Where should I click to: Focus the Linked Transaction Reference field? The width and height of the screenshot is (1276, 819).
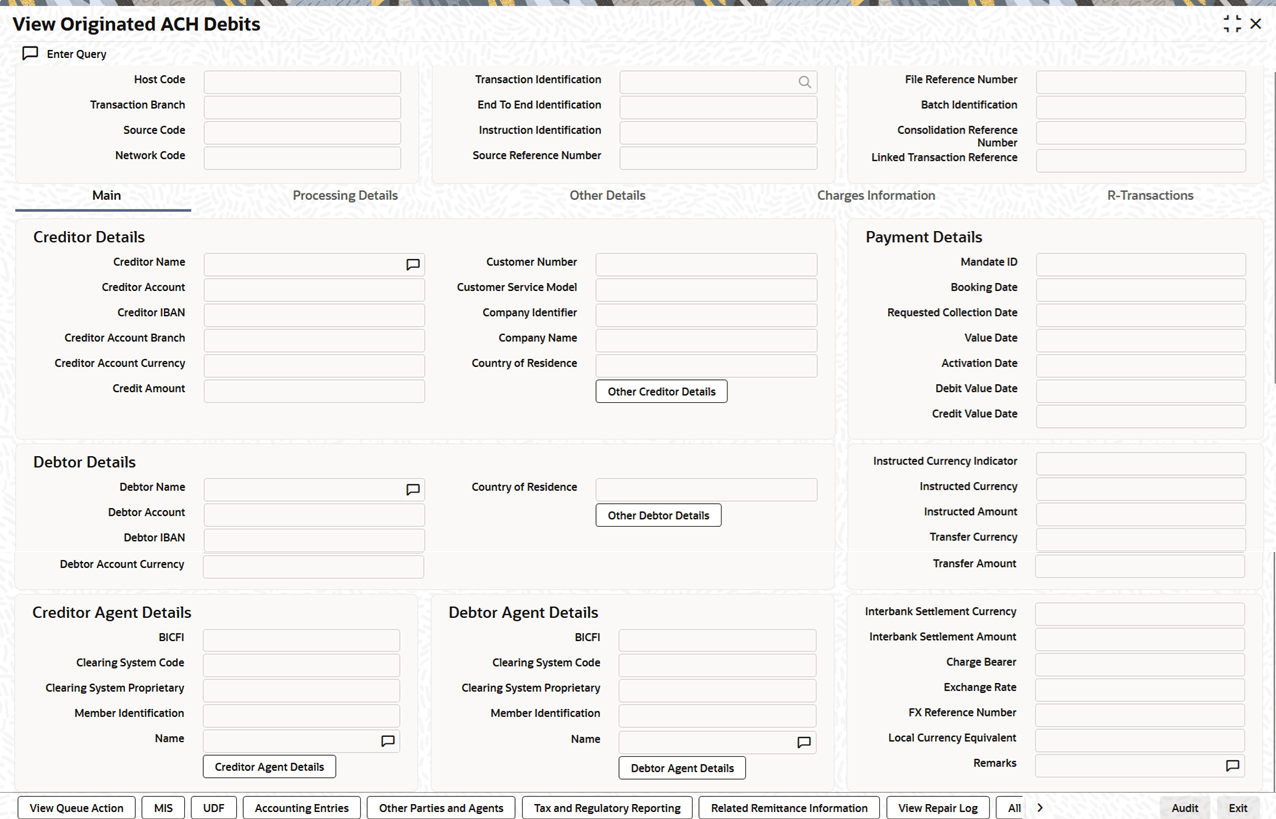click(1141, 160)
